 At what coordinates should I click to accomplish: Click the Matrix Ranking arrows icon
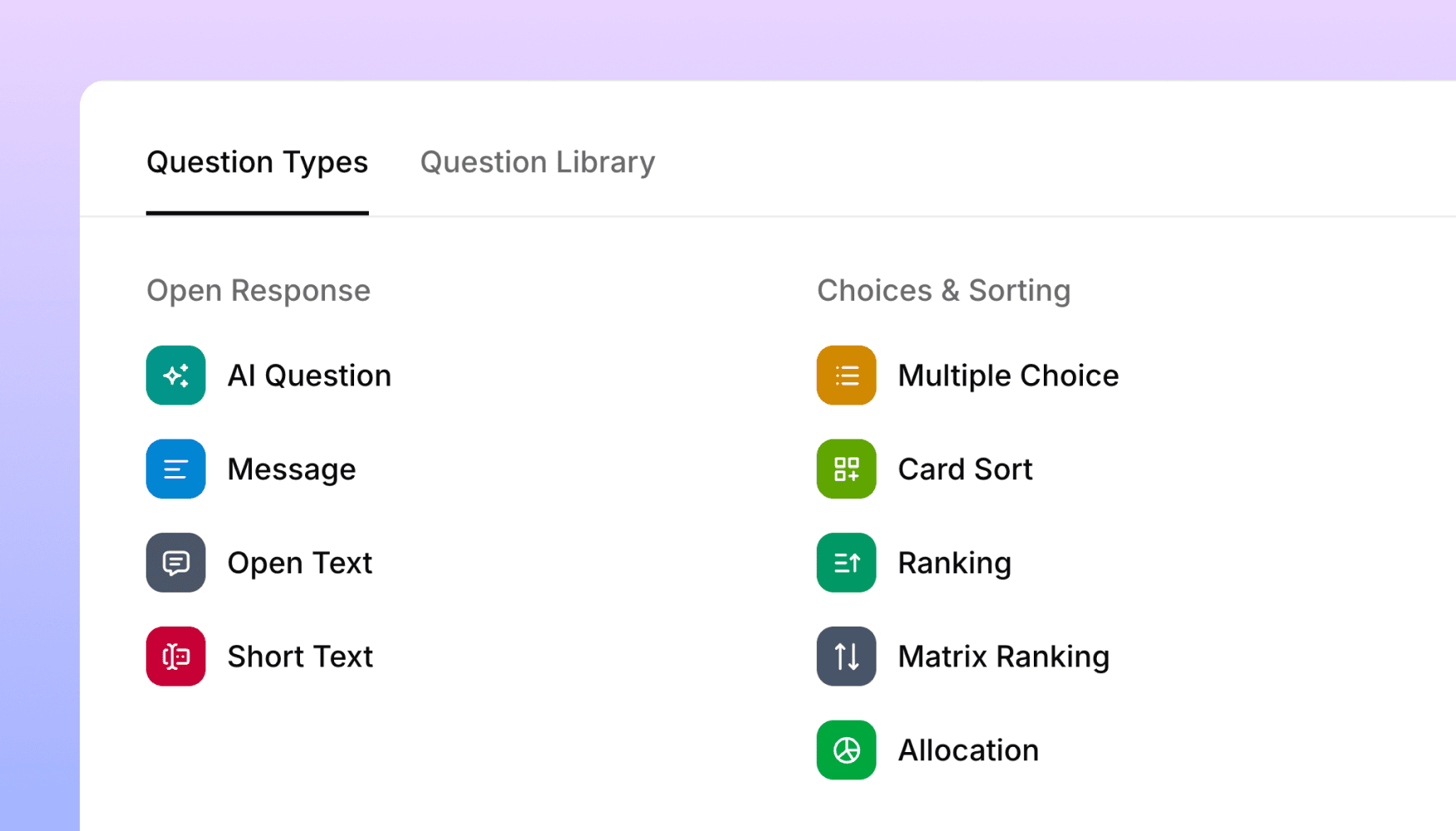click(846, 656)
